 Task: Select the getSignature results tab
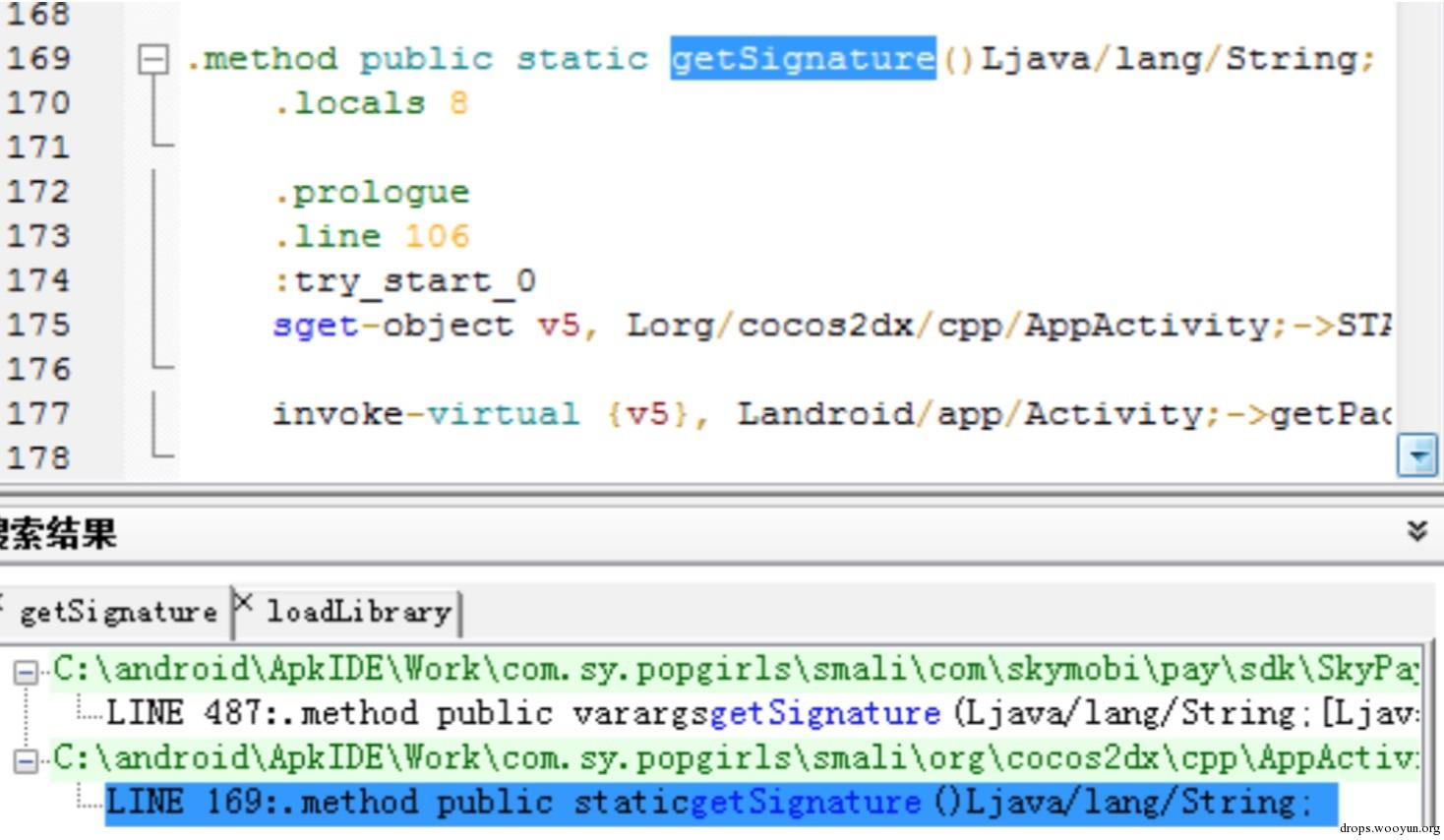tap(118, 613)
